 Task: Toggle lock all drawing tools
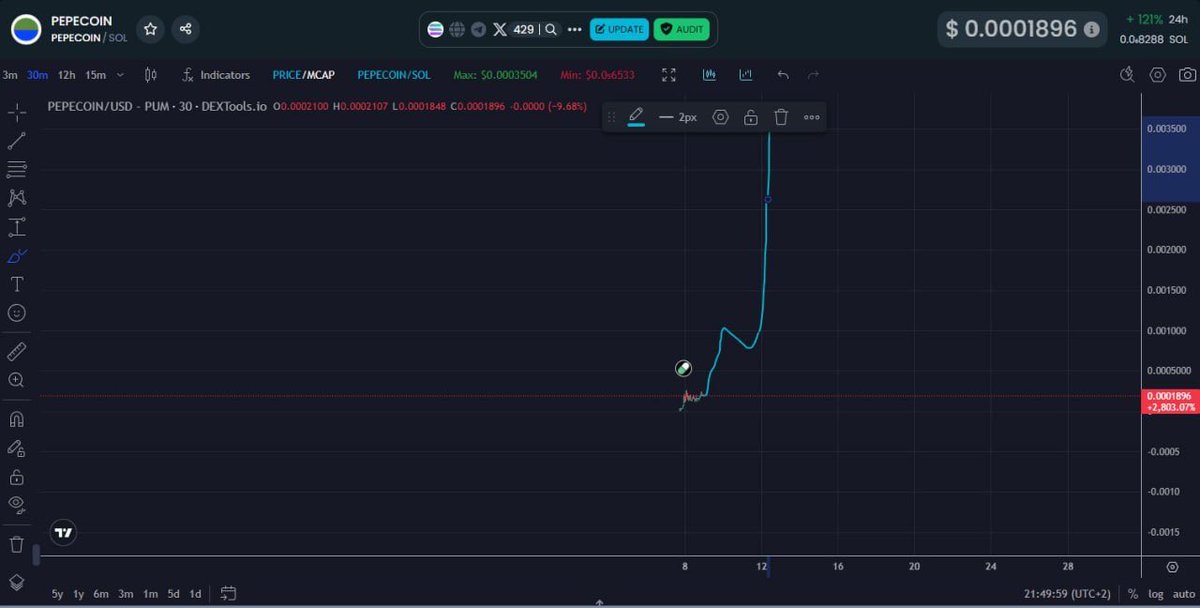click(x=17, y=477)
